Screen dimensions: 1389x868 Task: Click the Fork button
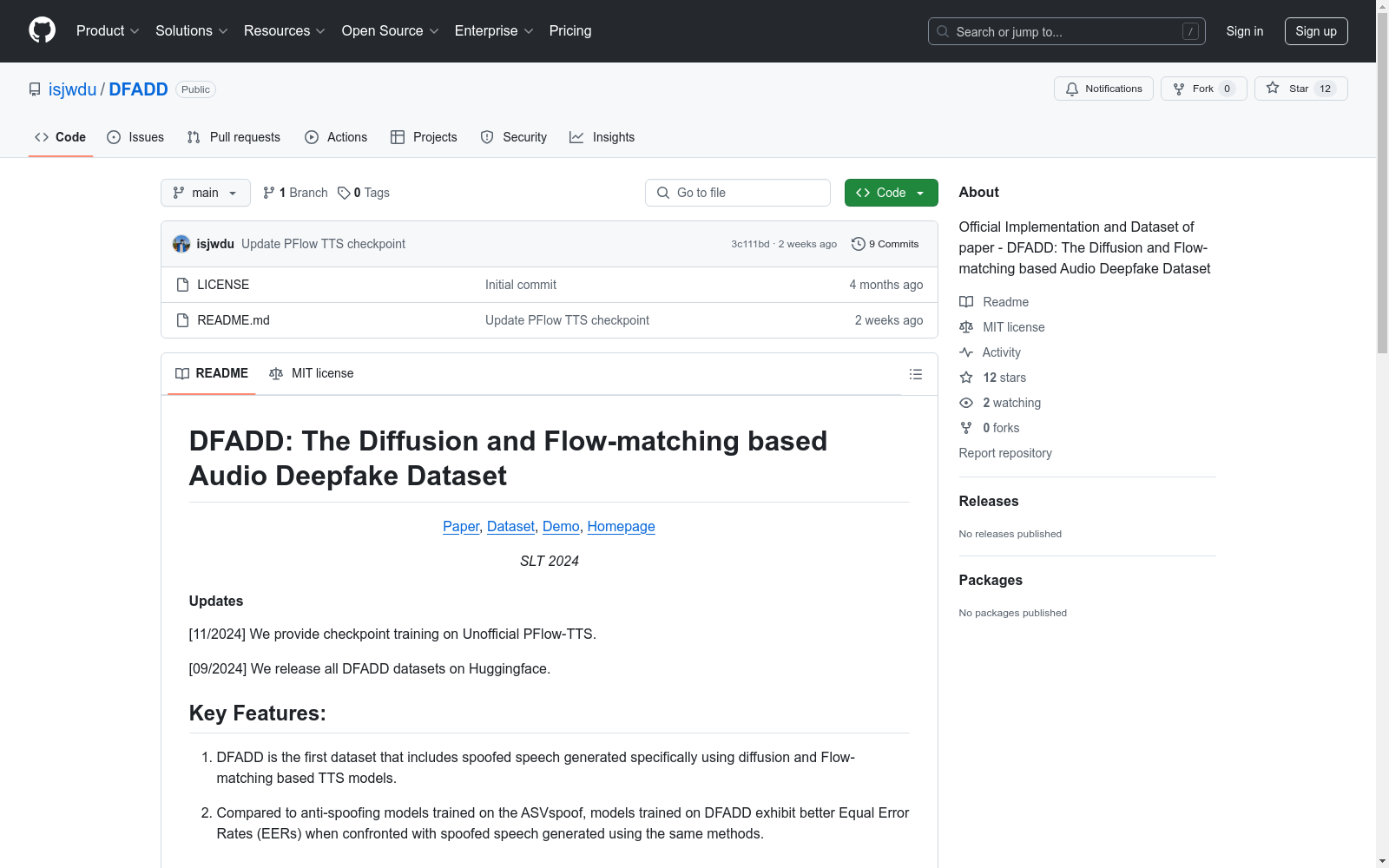tap(1203, 89)
